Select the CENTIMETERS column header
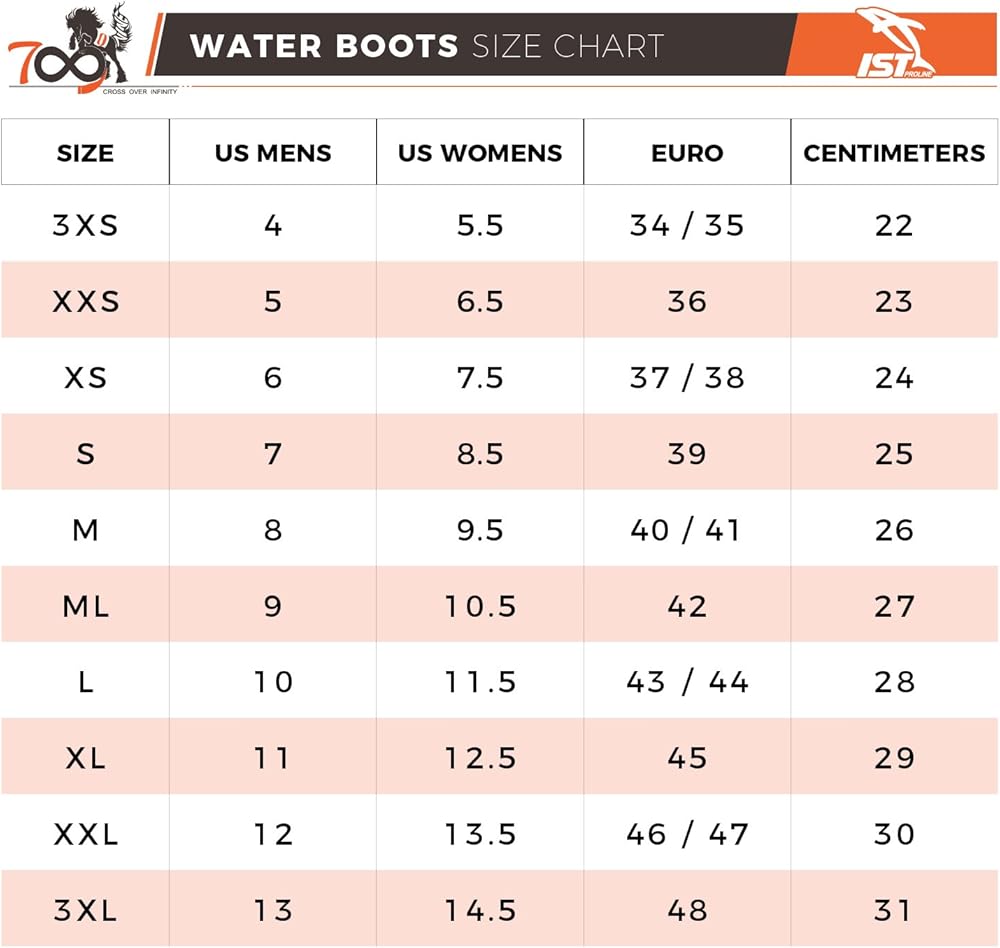The width and height of the screenshot is (1000, 948). 894,153
